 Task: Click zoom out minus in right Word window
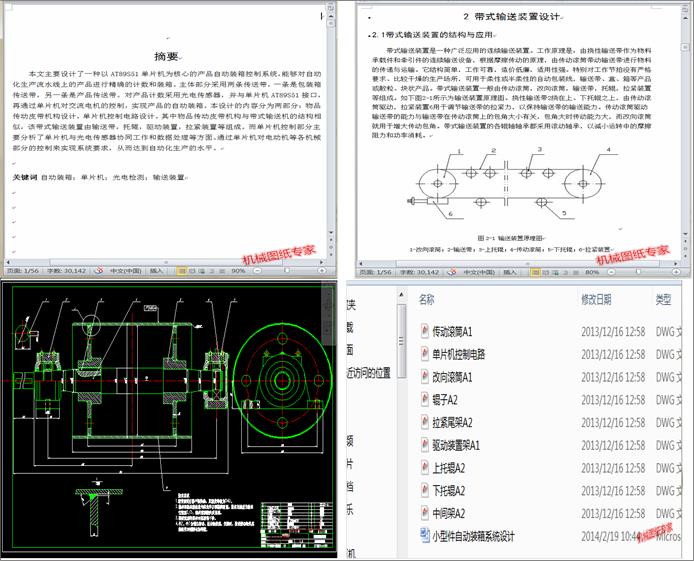coord(612,272)
